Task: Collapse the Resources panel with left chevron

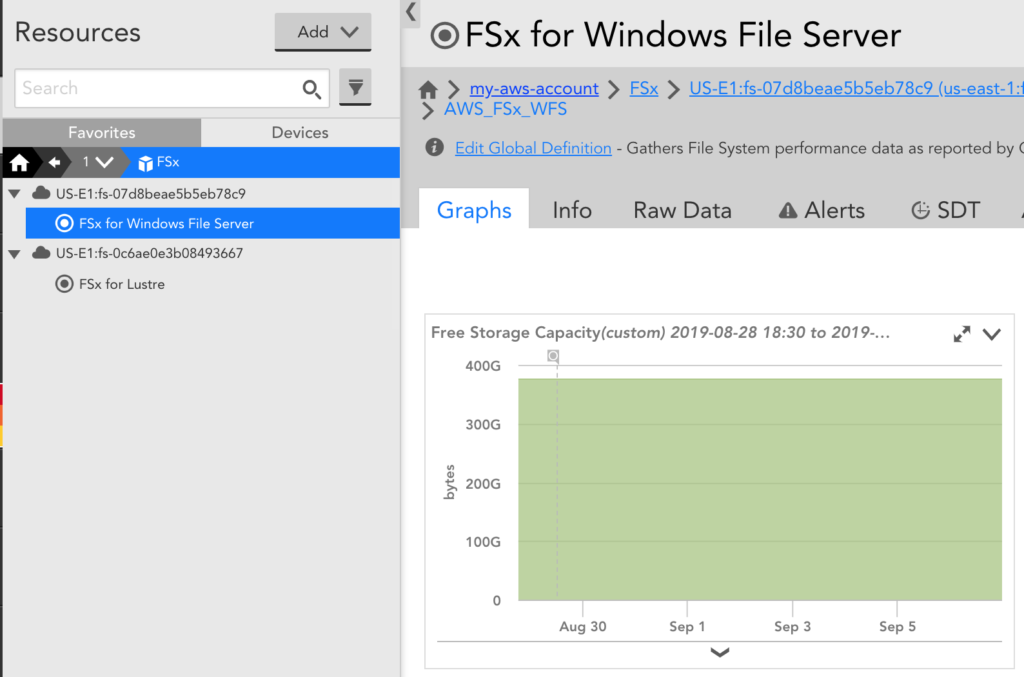Action: tap(411, 12)
